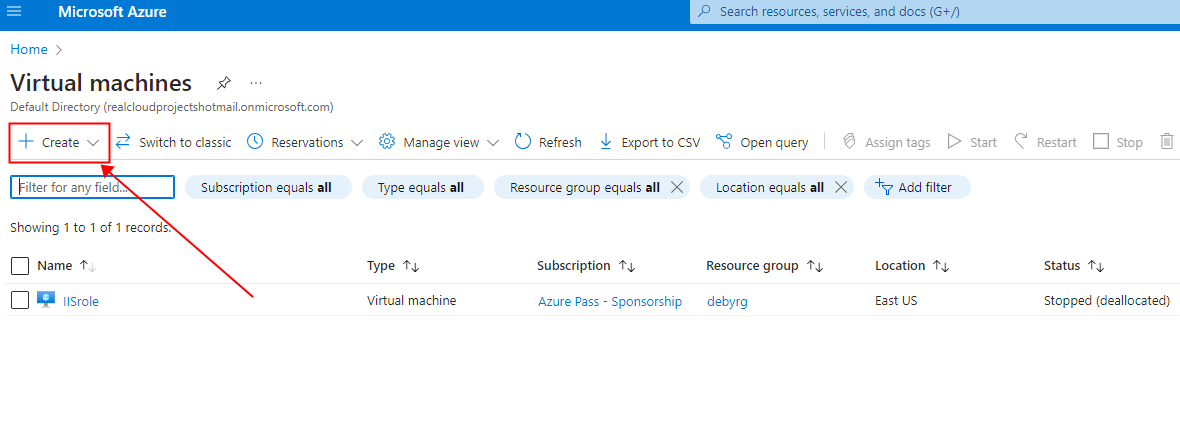Click the IISrole virtual machine icon
The image size is (1180, 425).
[x=46, y=300]
